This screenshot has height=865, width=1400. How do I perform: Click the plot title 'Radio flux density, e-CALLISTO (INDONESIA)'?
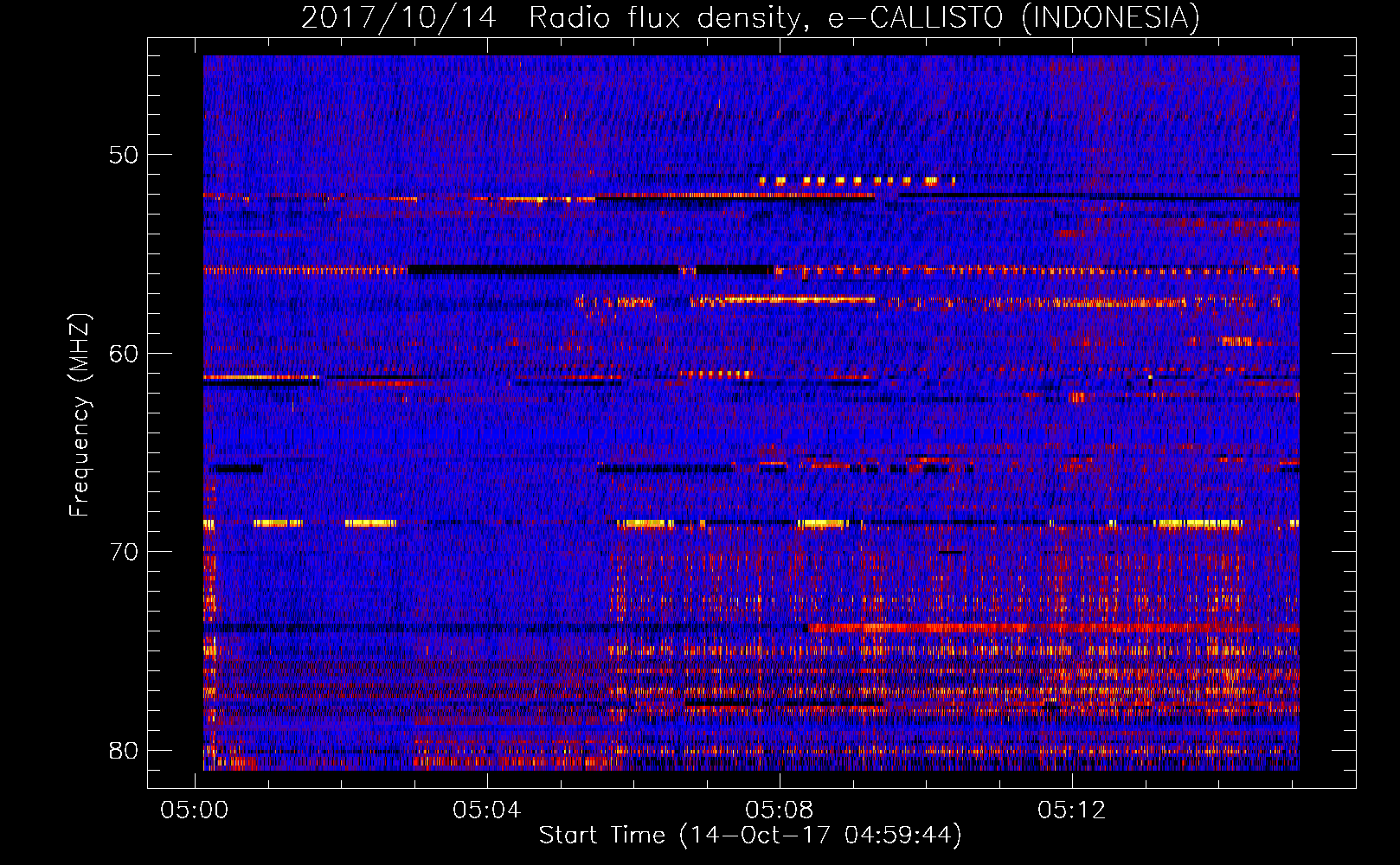click(x=864, y=17)
